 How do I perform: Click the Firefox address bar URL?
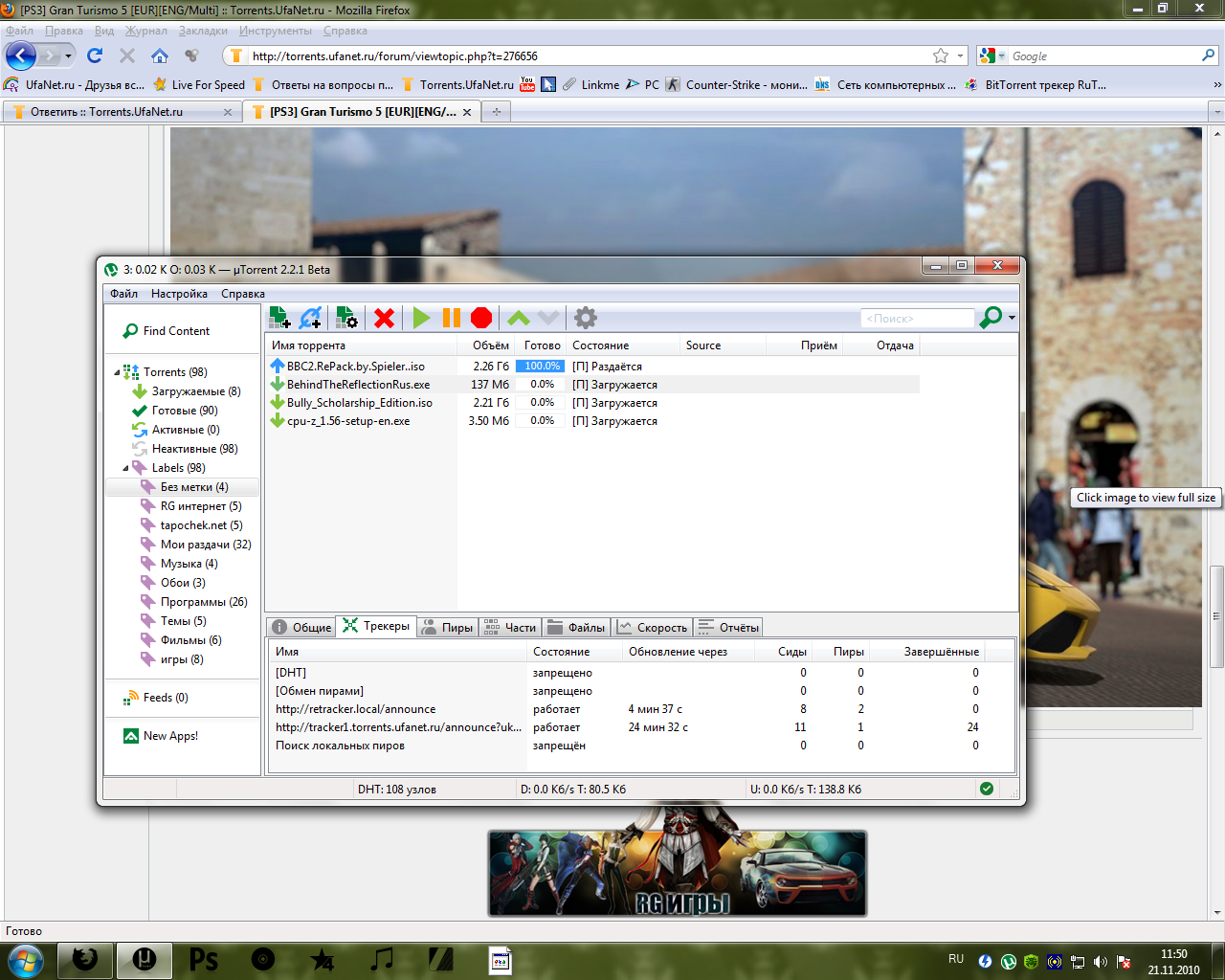pyautogui.click(x=394, y=56)
